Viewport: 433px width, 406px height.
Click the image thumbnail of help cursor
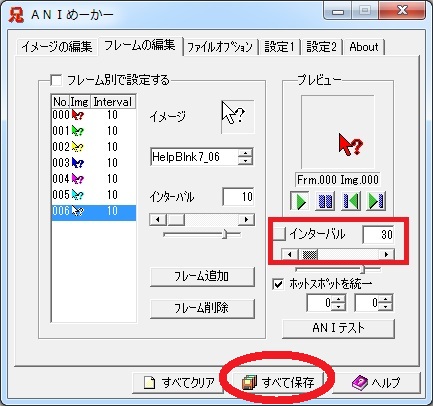[237, 117]
